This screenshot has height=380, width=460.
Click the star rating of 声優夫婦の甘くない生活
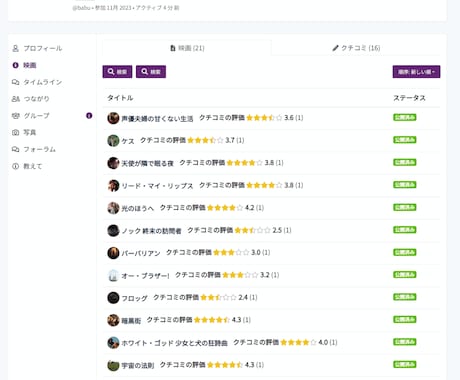pos(264,118)
